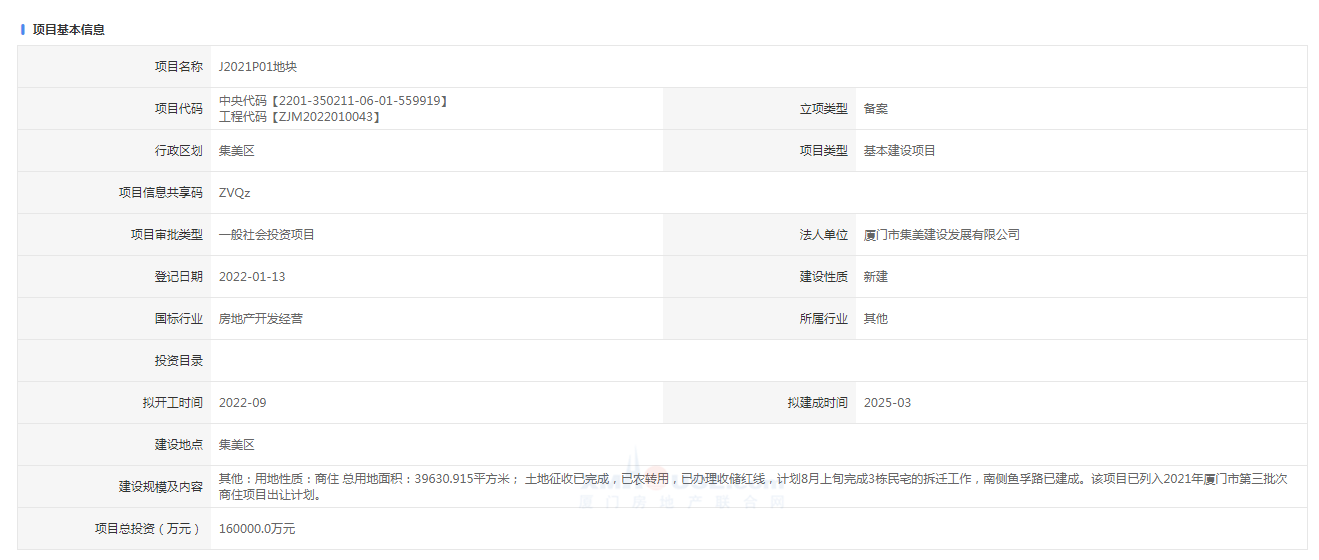Select the 所属行业 value 其他
This screenshot has height=560, width=1319.
pos(875,319)
